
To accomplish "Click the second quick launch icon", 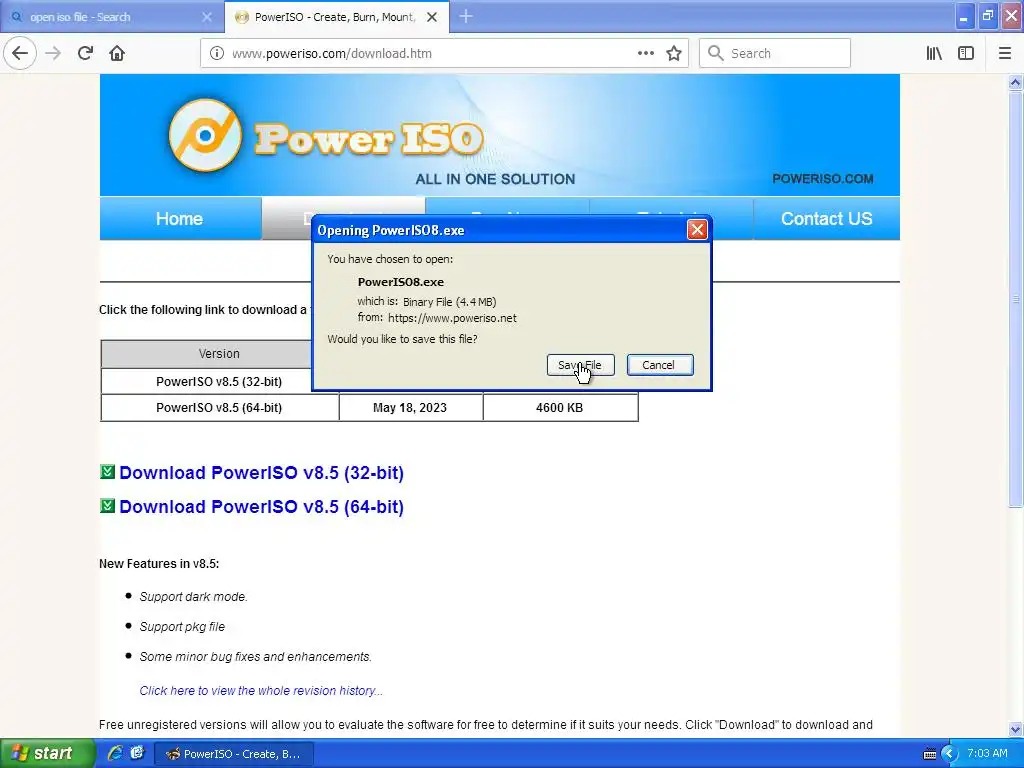I will click(137, 754).
